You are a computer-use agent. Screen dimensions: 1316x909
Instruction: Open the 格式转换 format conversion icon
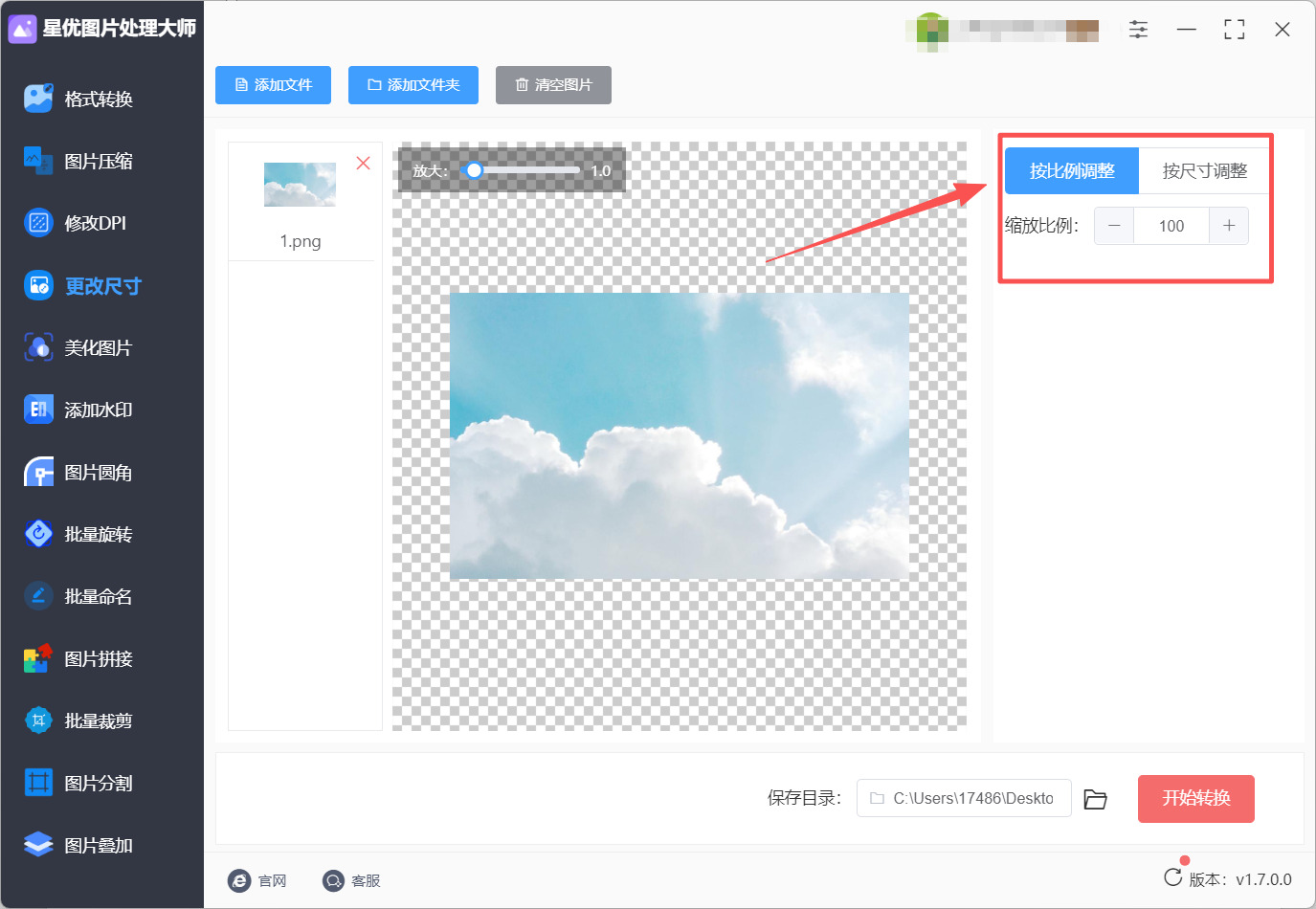(38, 99)
